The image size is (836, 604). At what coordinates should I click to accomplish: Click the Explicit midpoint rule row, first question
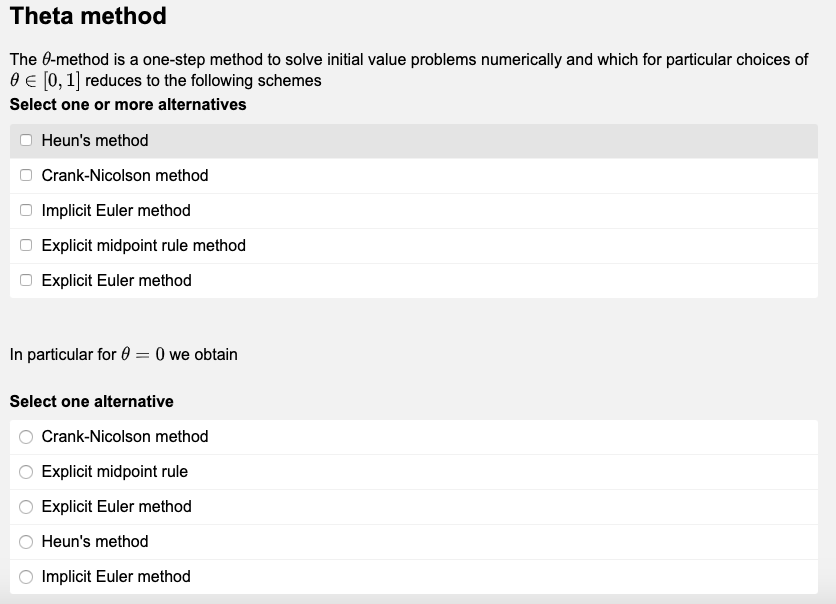(x=400, y=246)
